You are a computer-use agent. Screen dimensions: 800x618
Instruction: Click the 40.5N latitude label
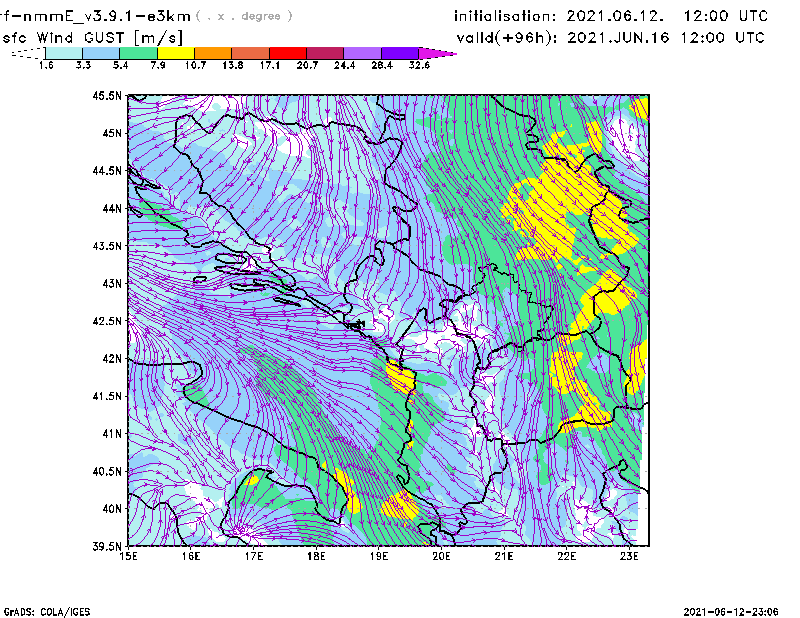tap(108, 471)
